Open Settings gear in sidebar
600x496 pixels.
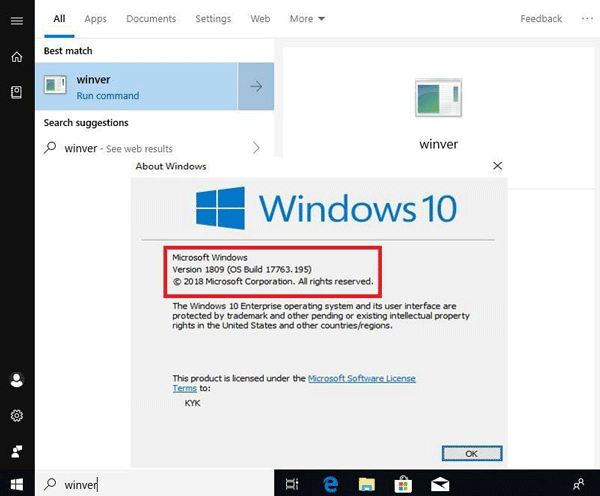coord(16,415)
